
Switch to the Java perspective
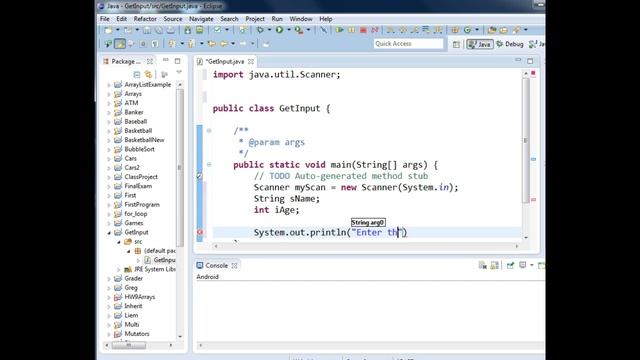coord(480,44)
